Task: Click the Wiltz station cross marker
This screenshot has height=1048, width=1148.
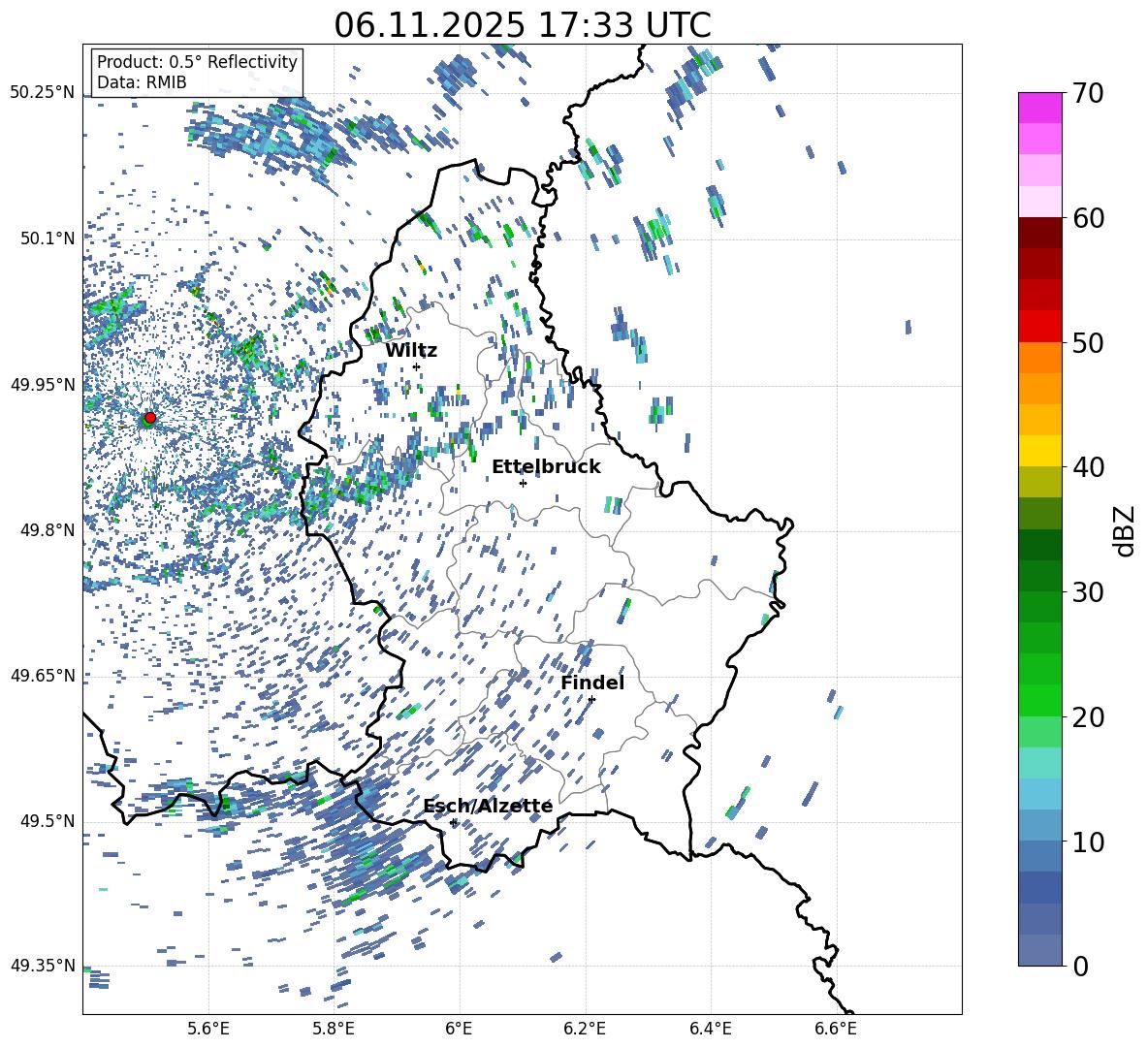Action: 416,366
